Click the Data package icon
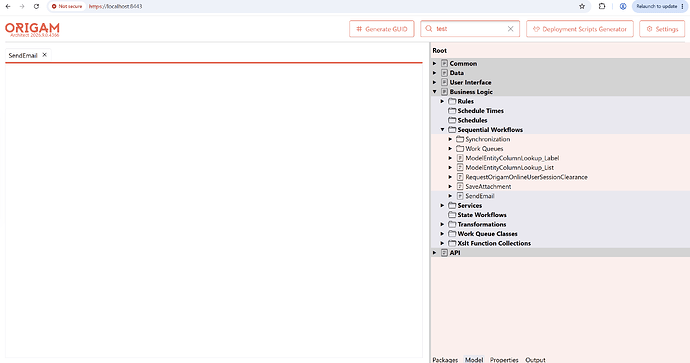 [x=444, y=73]
